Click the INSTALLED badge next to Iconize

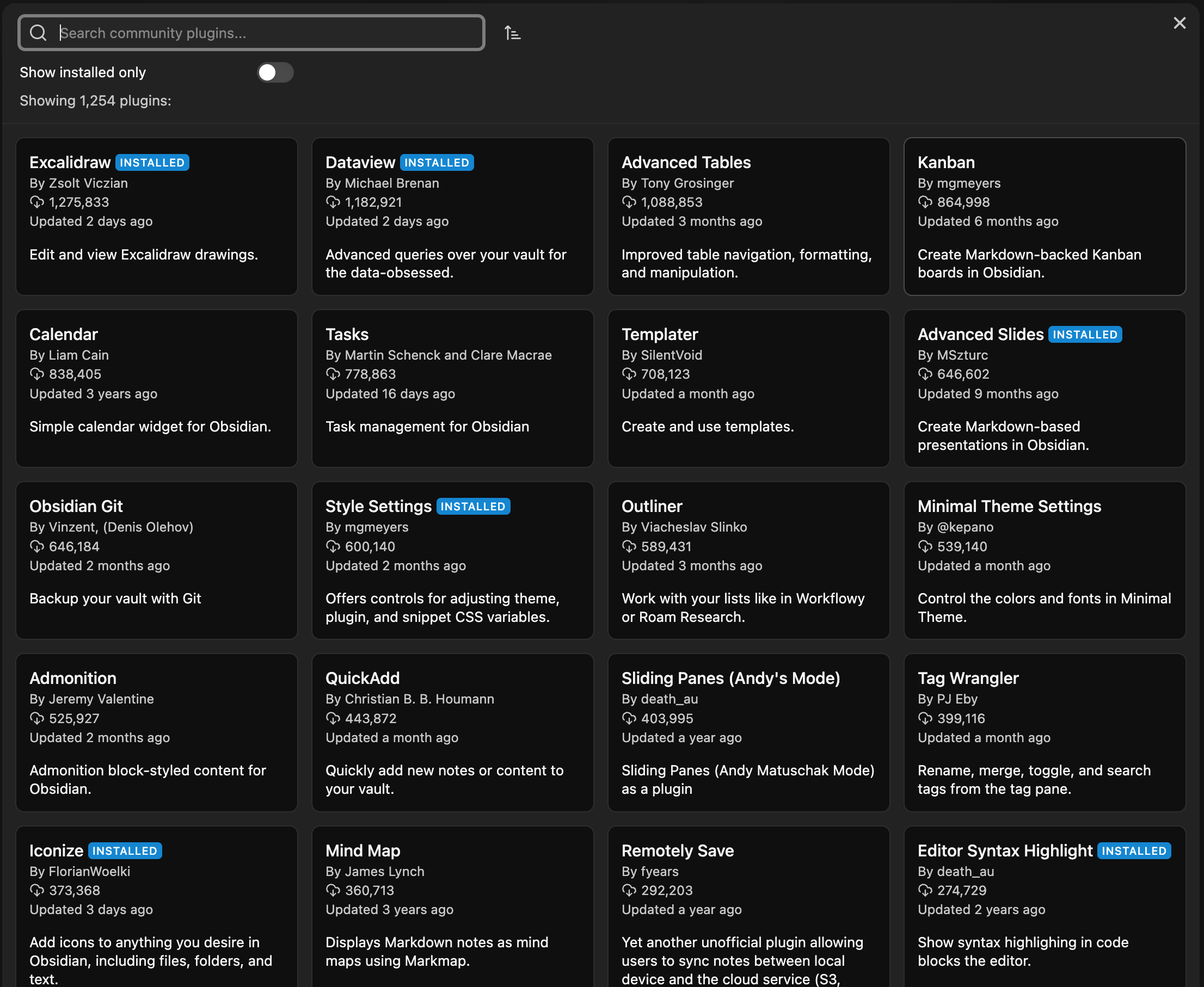click(x=125, y=850)
